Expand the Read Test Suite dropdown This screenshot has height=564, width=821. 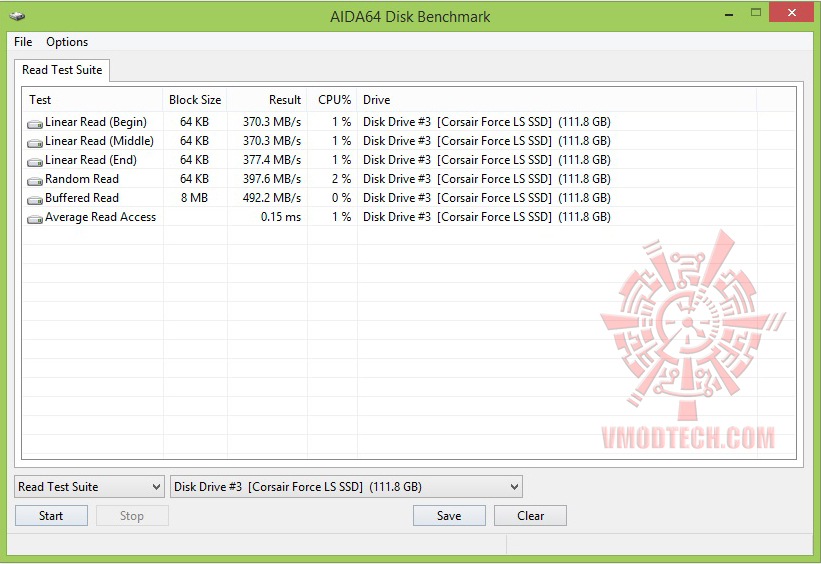[89, 486]
